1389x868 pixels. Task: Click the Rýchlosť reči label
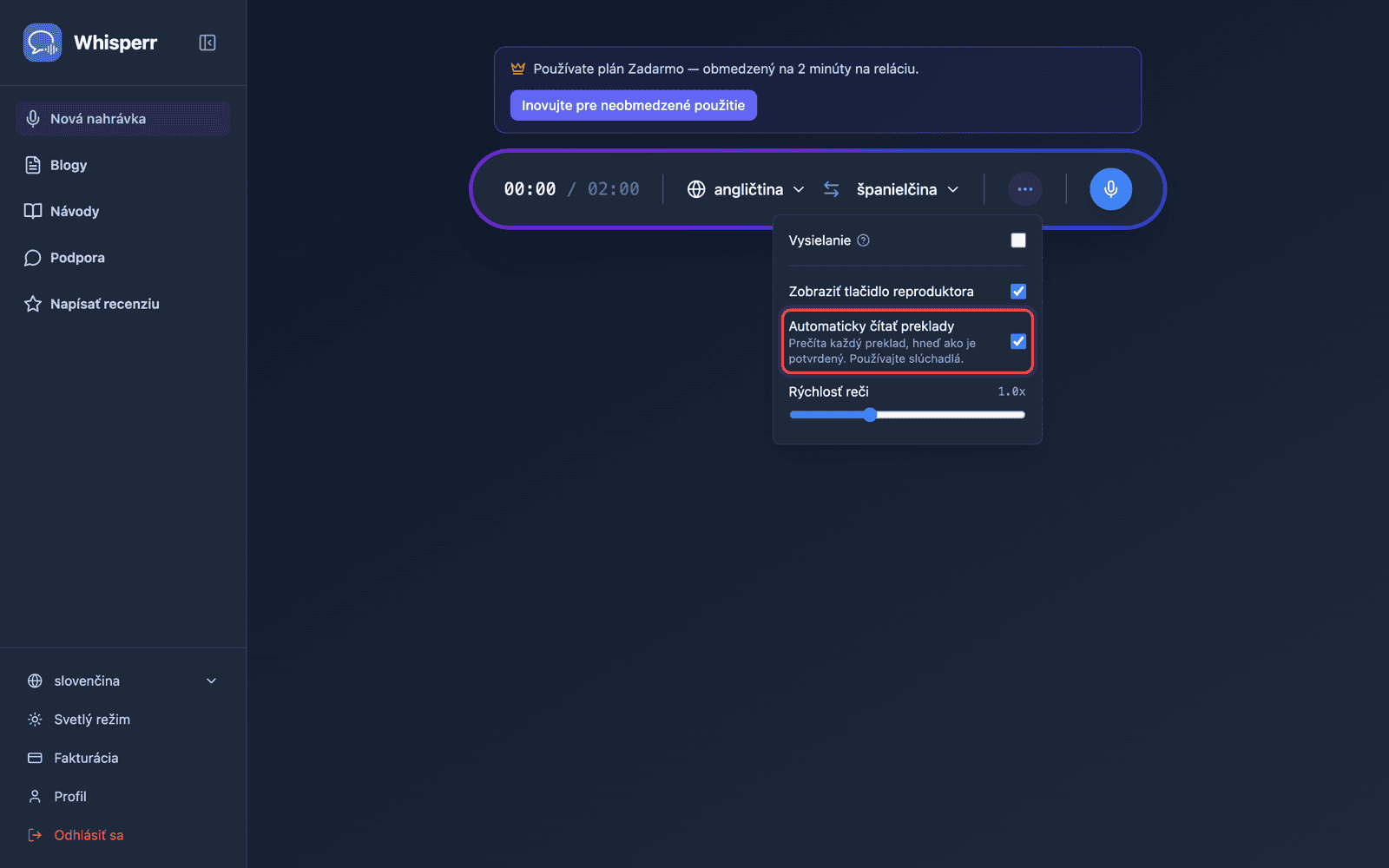[x=828, y=391]
